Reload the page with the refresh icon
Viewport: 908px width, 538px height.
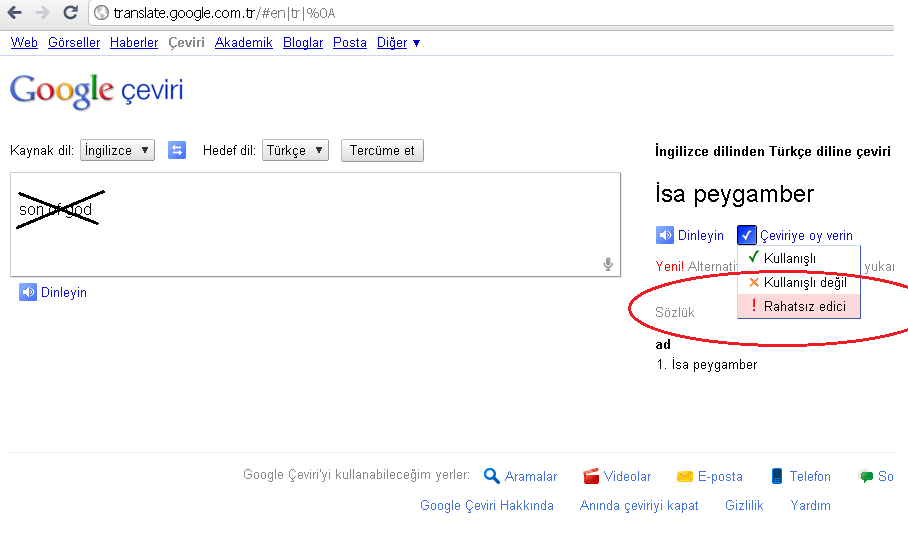[x=71, y=12]
